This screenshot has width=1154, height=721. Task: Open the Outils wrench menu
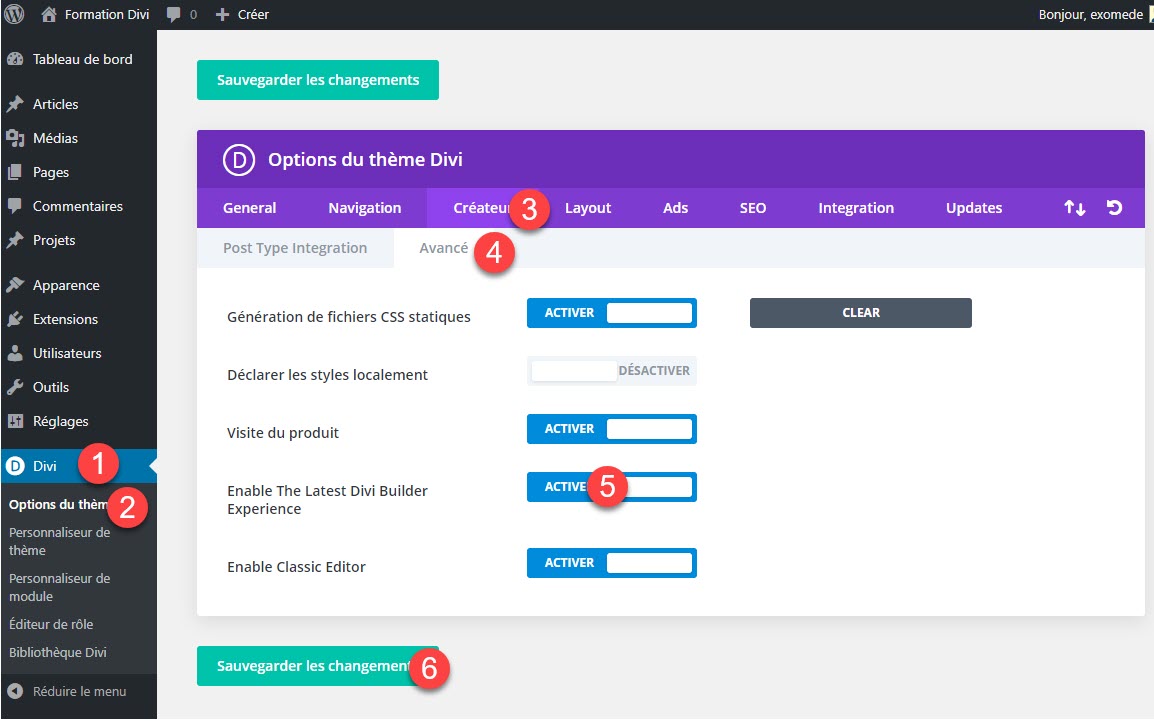pos(50,387)
